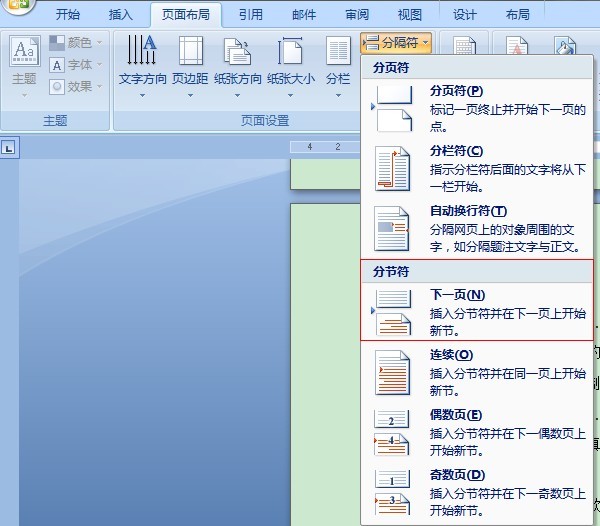The width and height of the screenshot is (600, 526).
Task: Click the 偶数页(E) even page icon
Action: (392, 433)
